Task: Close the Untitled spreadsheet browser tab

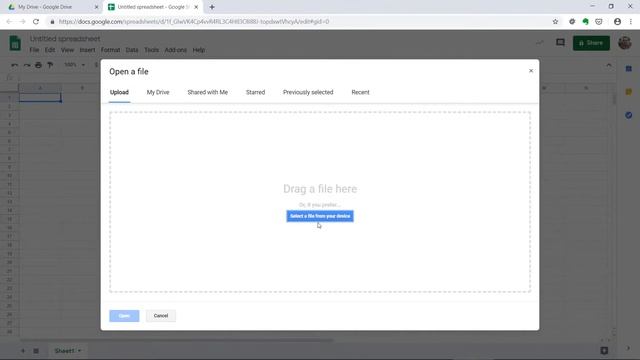Action: [x=196, y=7]
